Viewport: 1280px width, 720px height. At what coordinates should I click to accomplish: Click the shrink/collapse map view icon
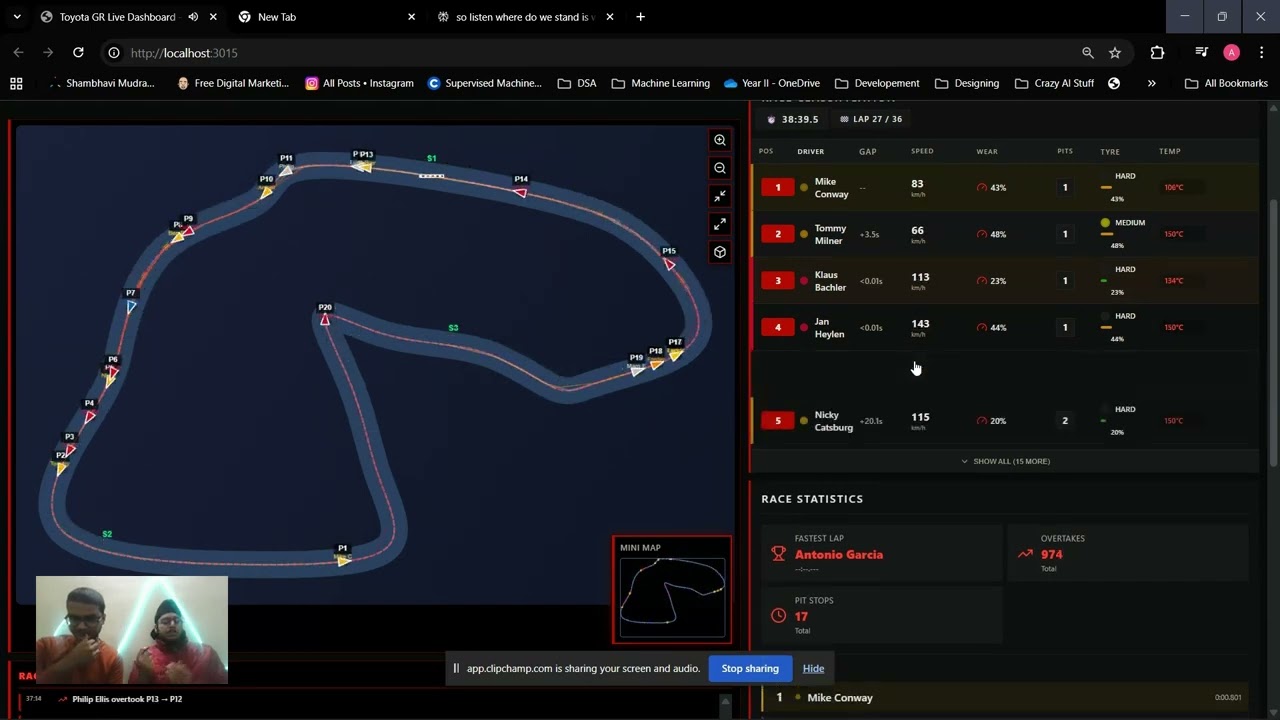(719, 196)
